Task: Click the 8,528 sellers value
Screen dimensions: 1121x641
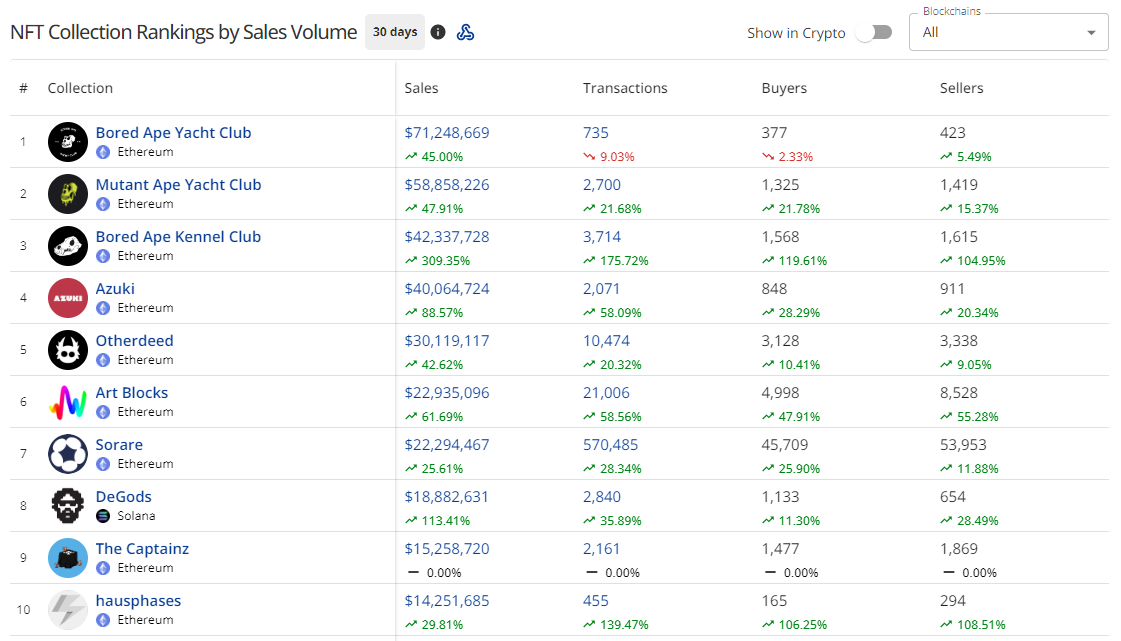Action: click(959, 393)
